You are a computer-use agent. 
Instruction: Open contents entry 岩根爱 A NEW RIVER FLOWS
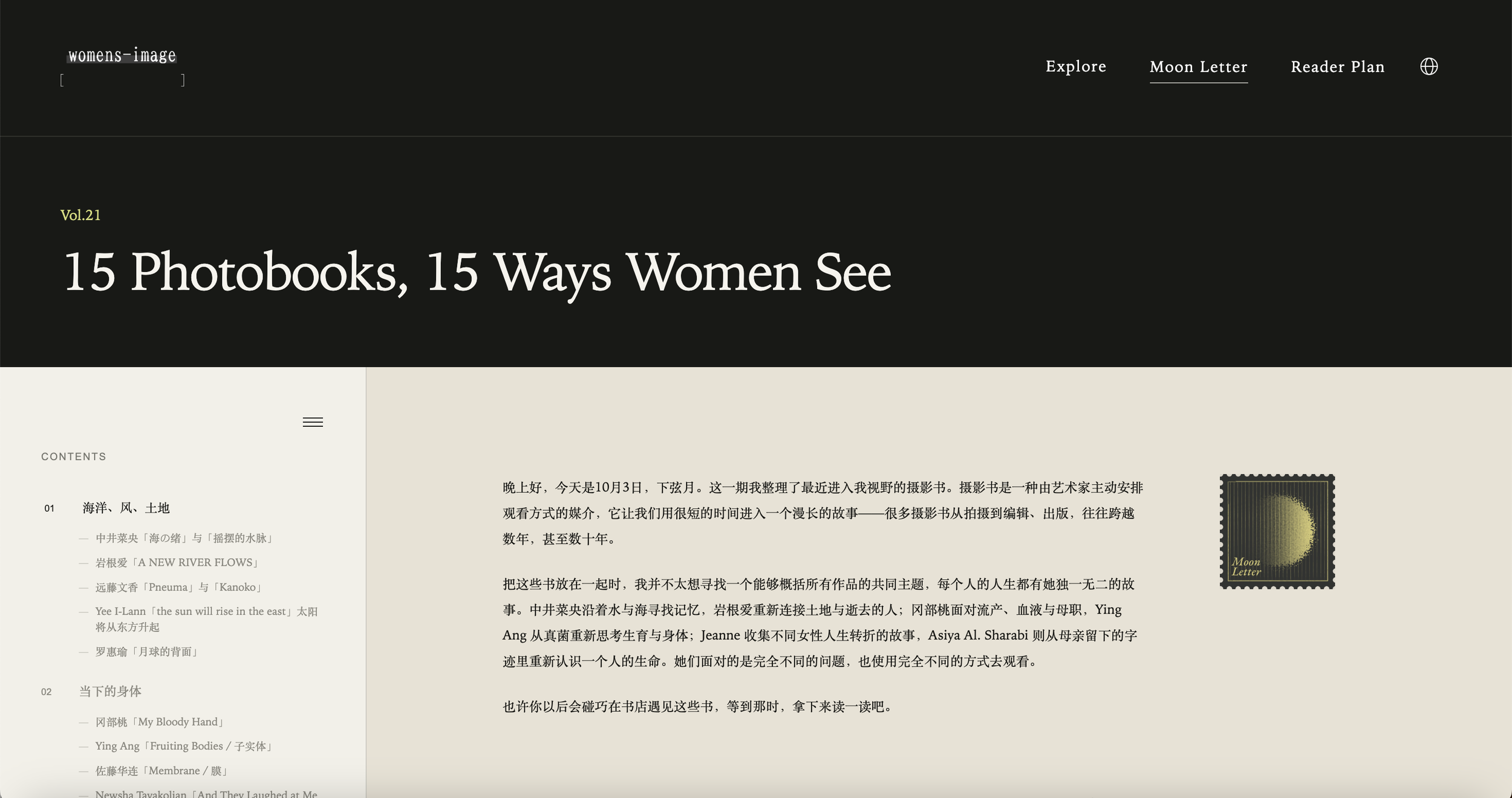pos(177,562)
